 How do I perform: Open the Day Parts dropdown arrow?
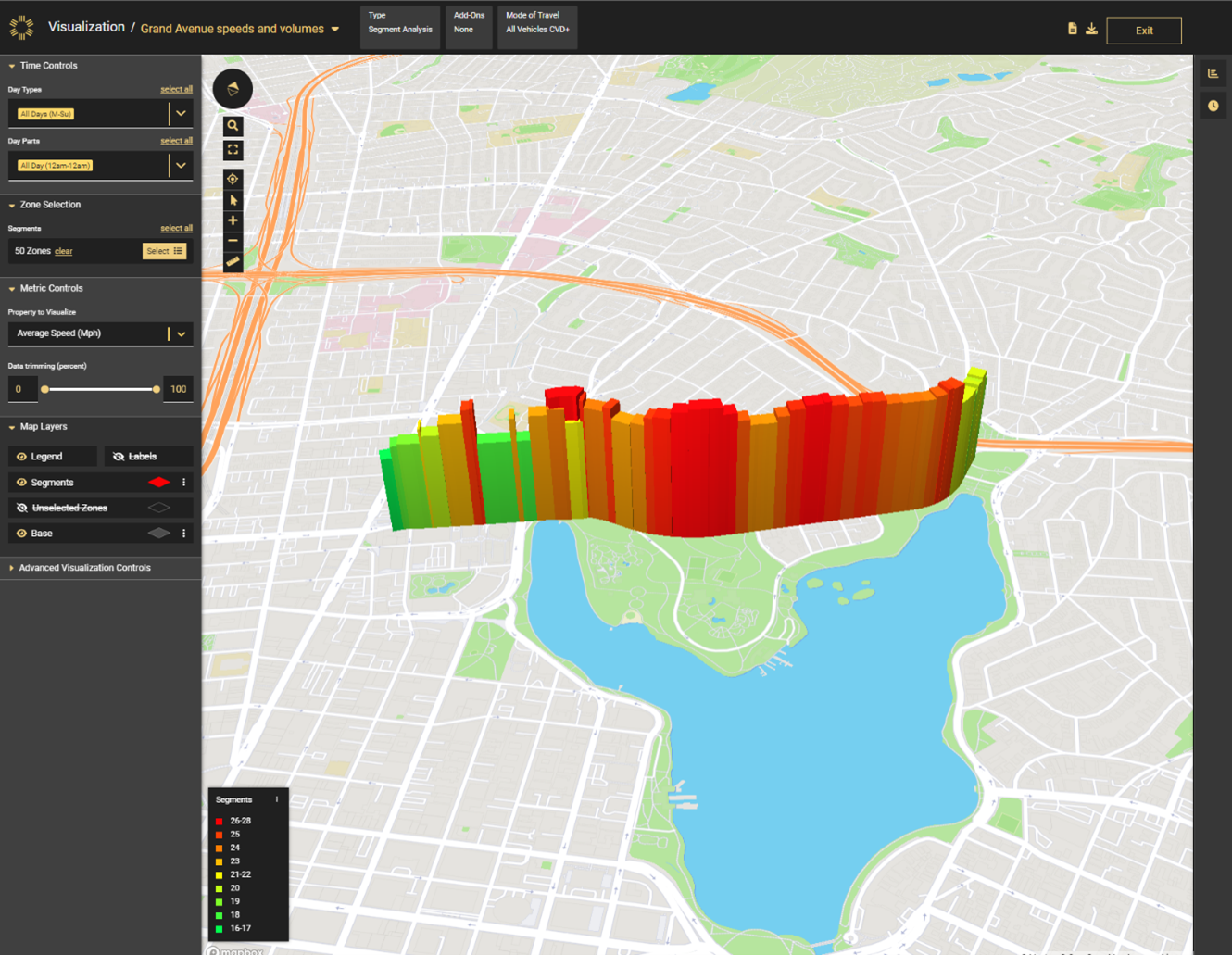[x=181, y=166]
